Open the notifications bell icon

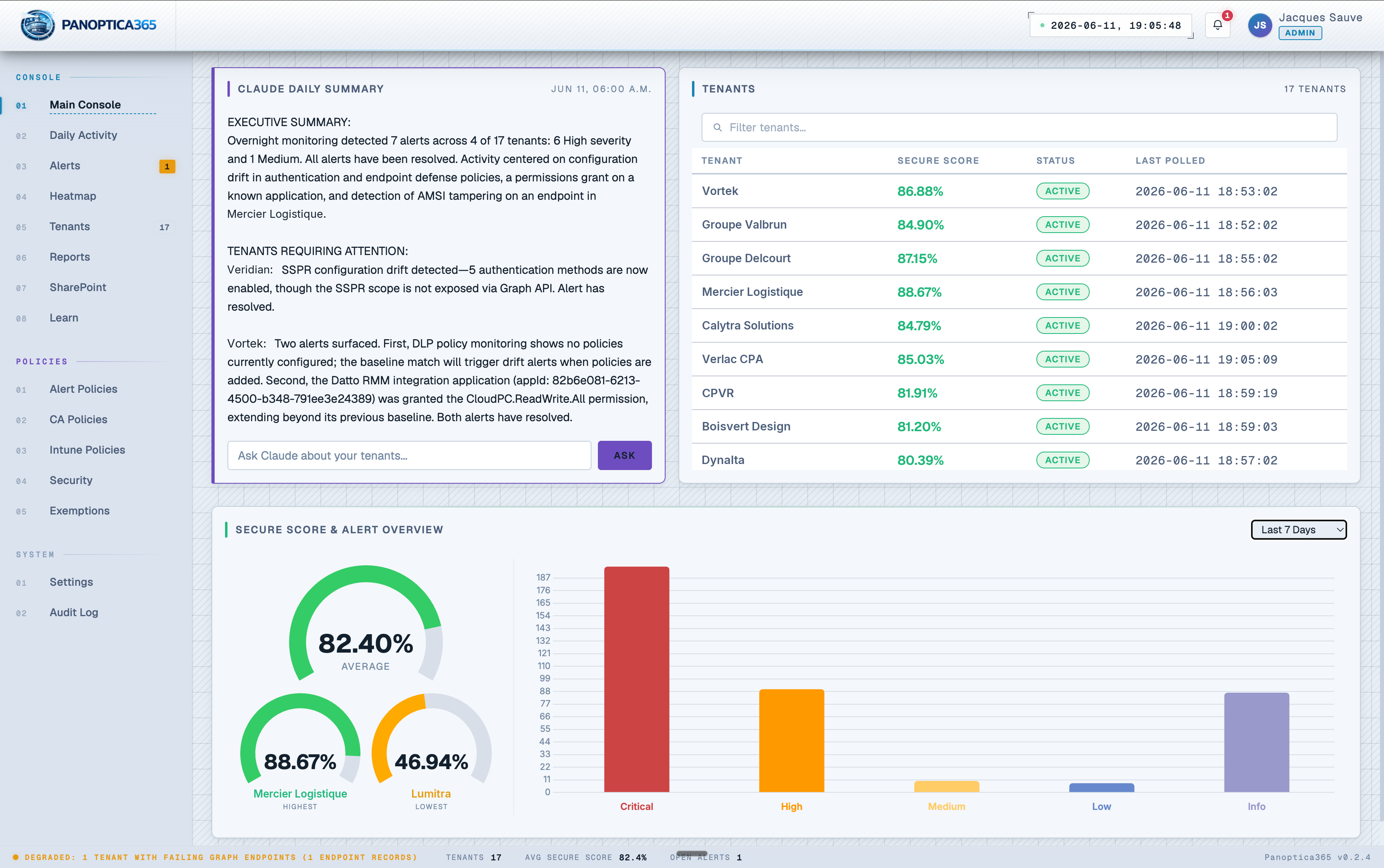tap(1217, 25)
